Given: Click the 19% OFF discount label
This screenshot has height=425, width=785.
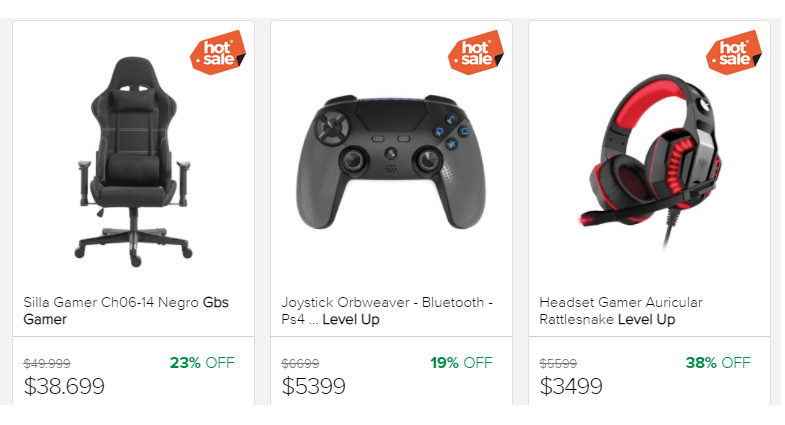Looking at the screenshot, I should [461, 363].
